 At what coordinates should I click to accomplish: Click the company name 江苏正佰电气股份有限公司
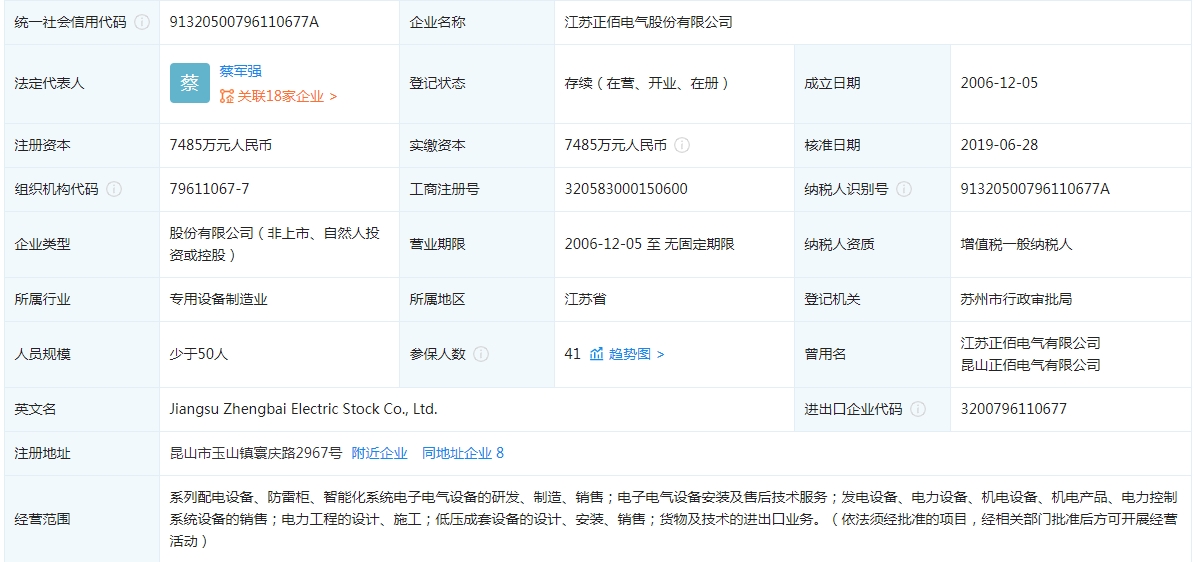648,22
